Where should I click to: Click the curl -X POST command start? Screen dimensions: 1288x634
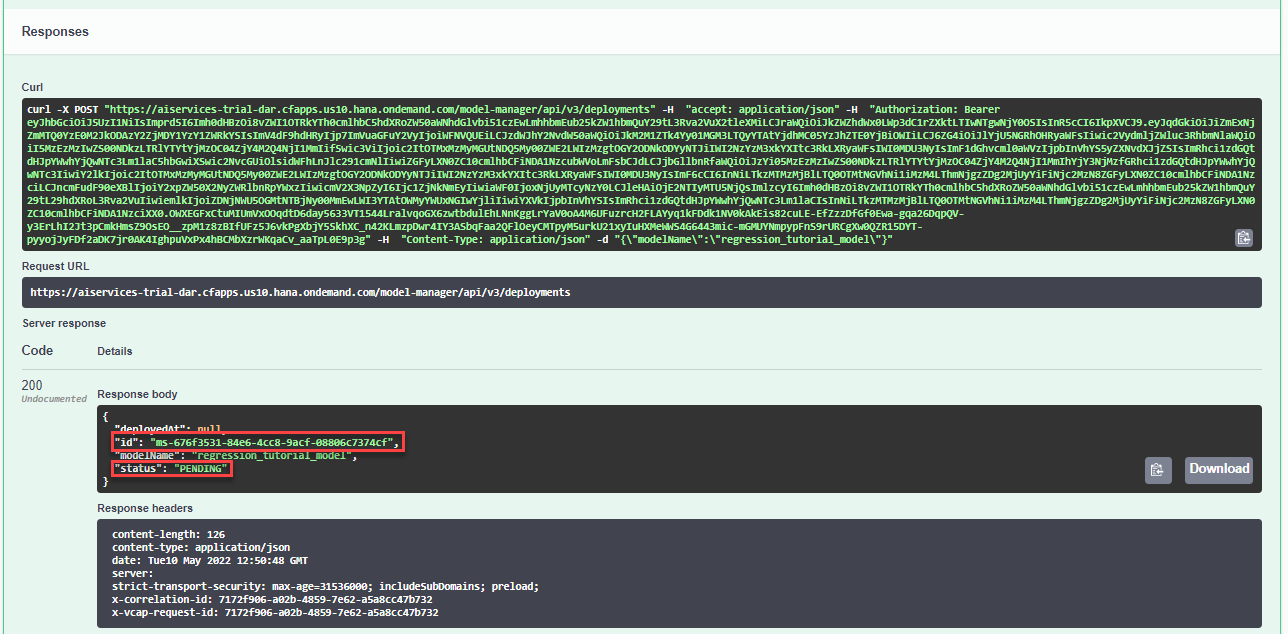62,108
